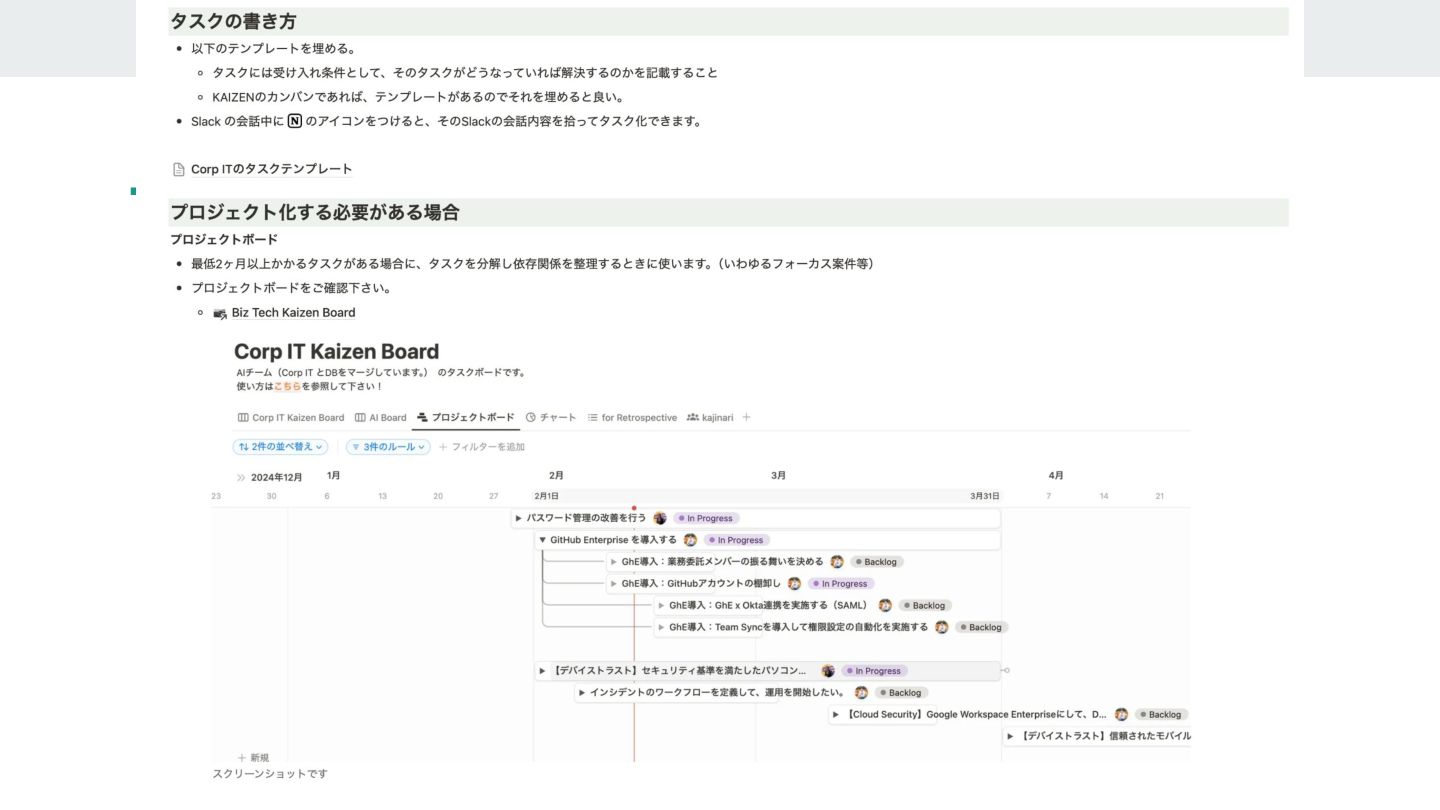
Task: Click the Backlog badge on 業務委託メンバー task
Action: point(877,562)
